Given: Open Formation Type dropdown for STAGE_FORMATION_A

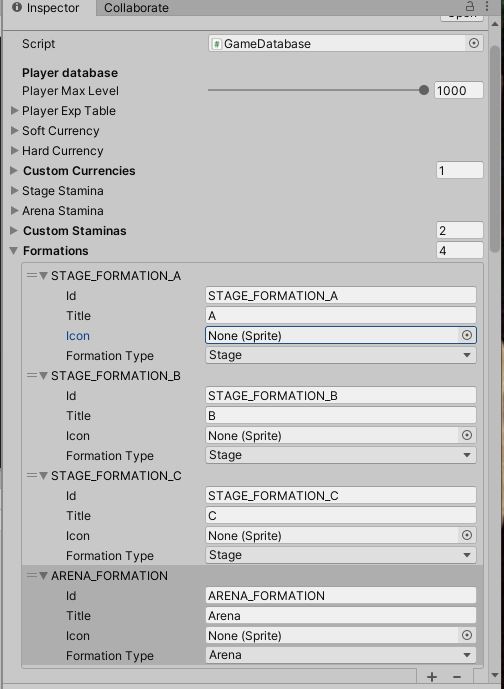Looking at the screenshot, I should click(341, 355).
